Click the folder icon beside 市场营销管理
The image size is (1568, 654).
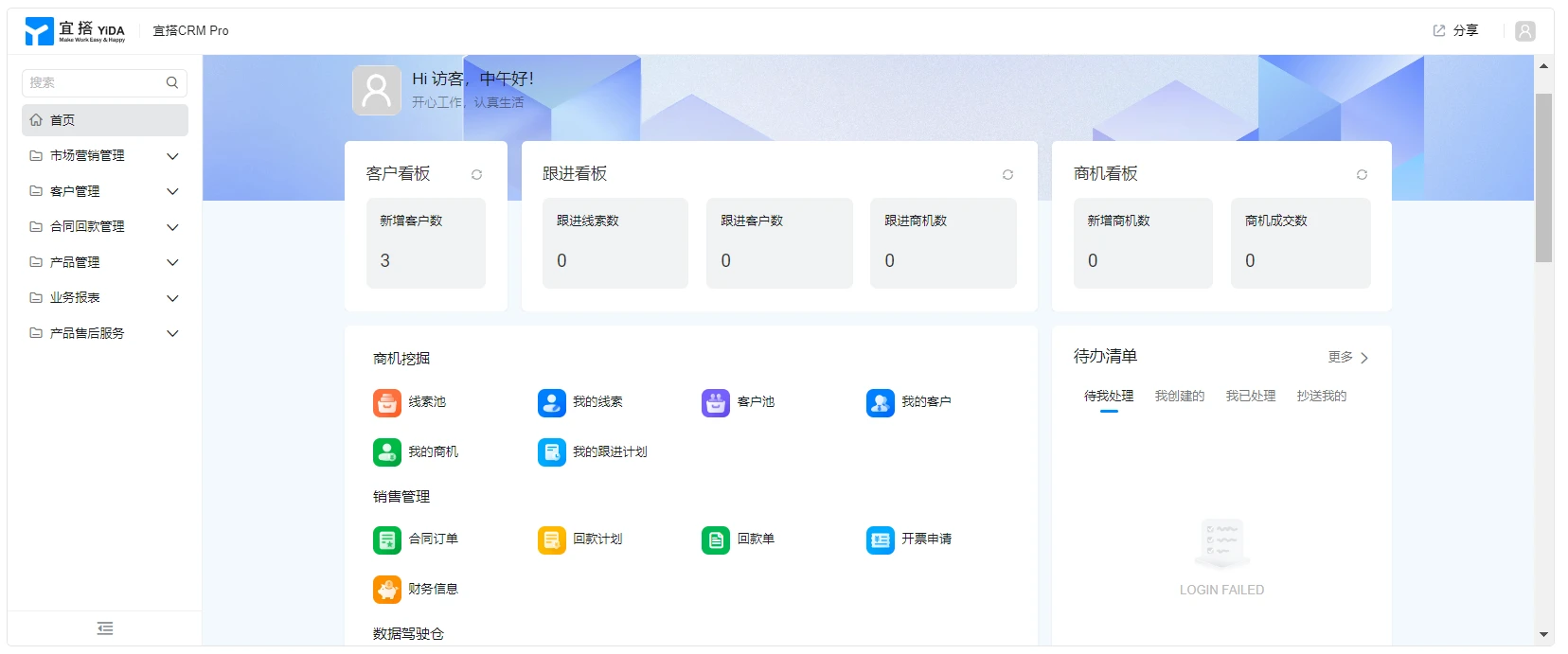click(x=36, y=156)
